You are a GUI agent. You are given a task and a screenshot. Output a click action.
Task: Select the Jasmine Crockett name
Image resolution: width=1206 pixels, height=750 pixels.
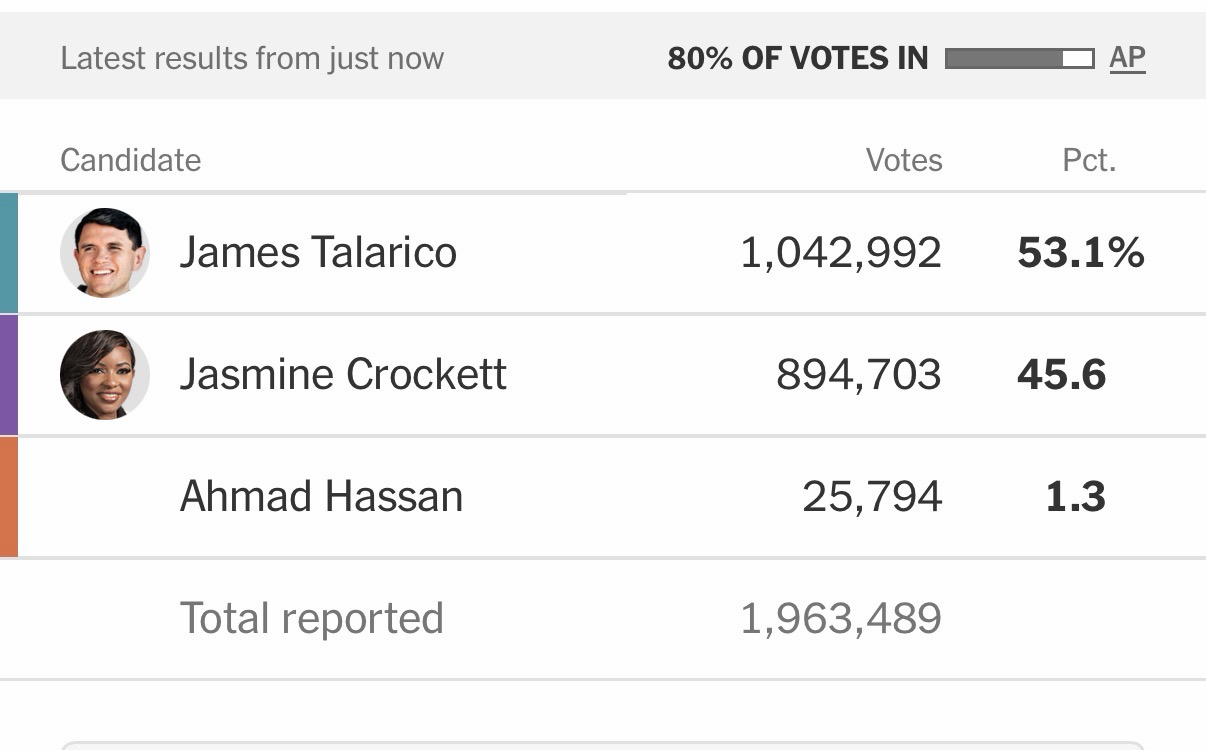click(343, 375)
